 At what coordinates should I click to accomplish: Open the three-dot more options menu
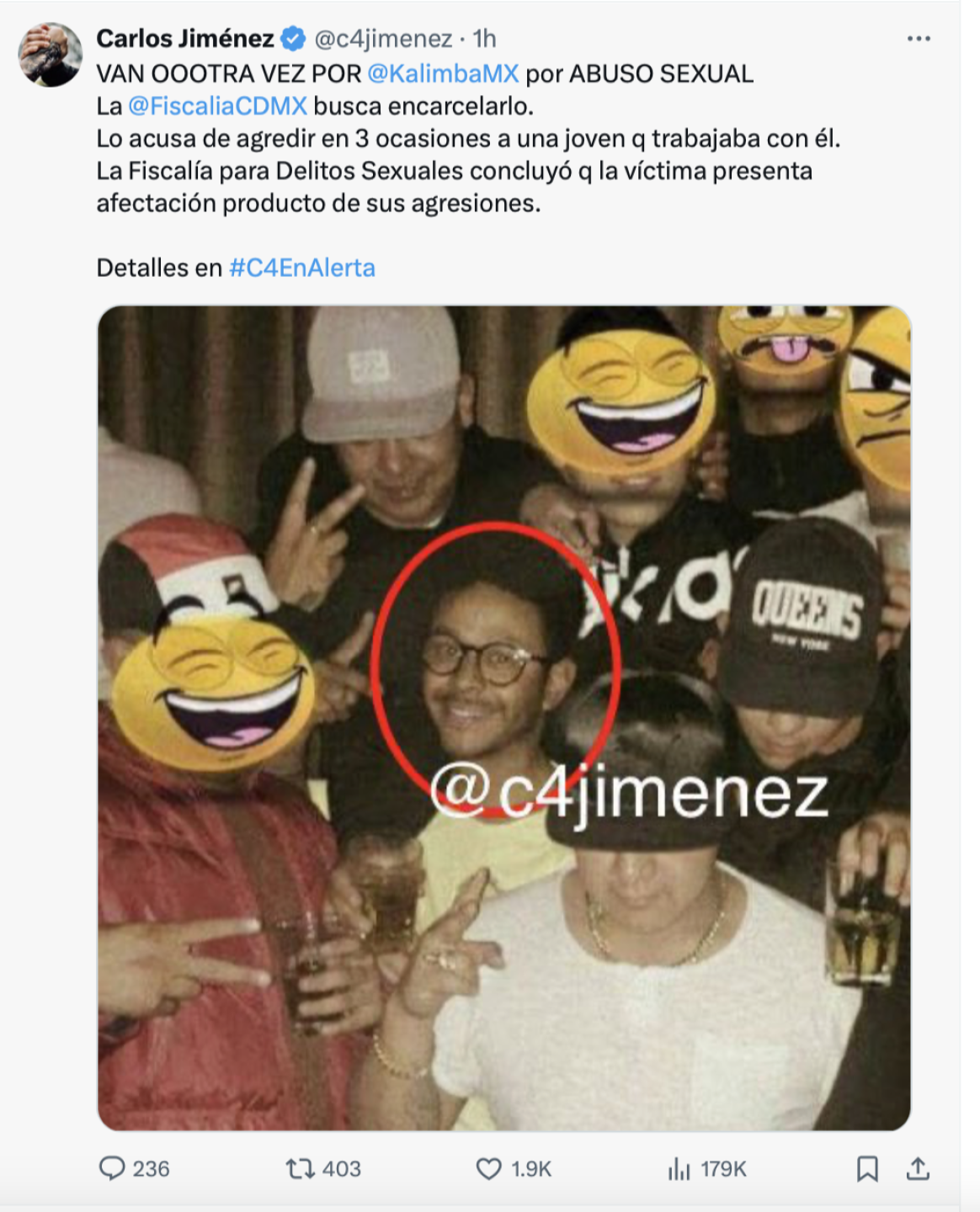tap(919, 39)
